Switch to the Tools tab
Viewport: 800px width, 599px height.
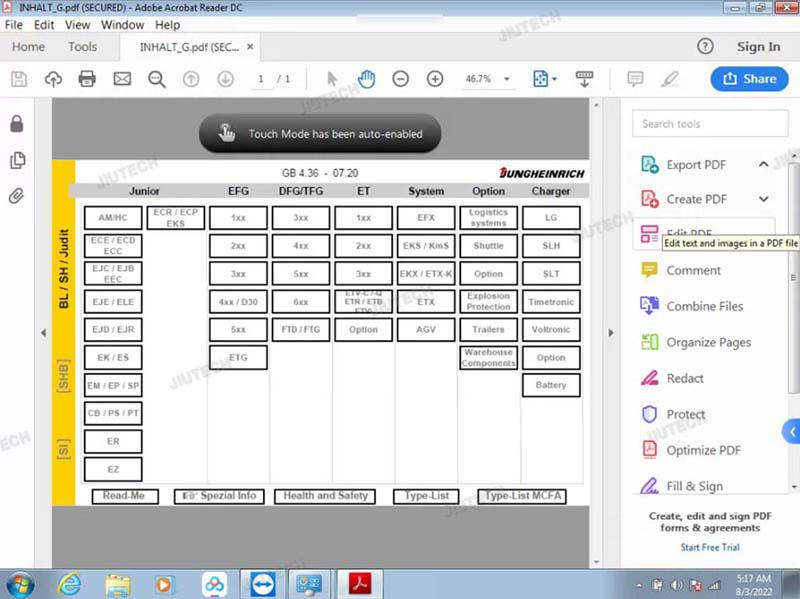(82, 47)
